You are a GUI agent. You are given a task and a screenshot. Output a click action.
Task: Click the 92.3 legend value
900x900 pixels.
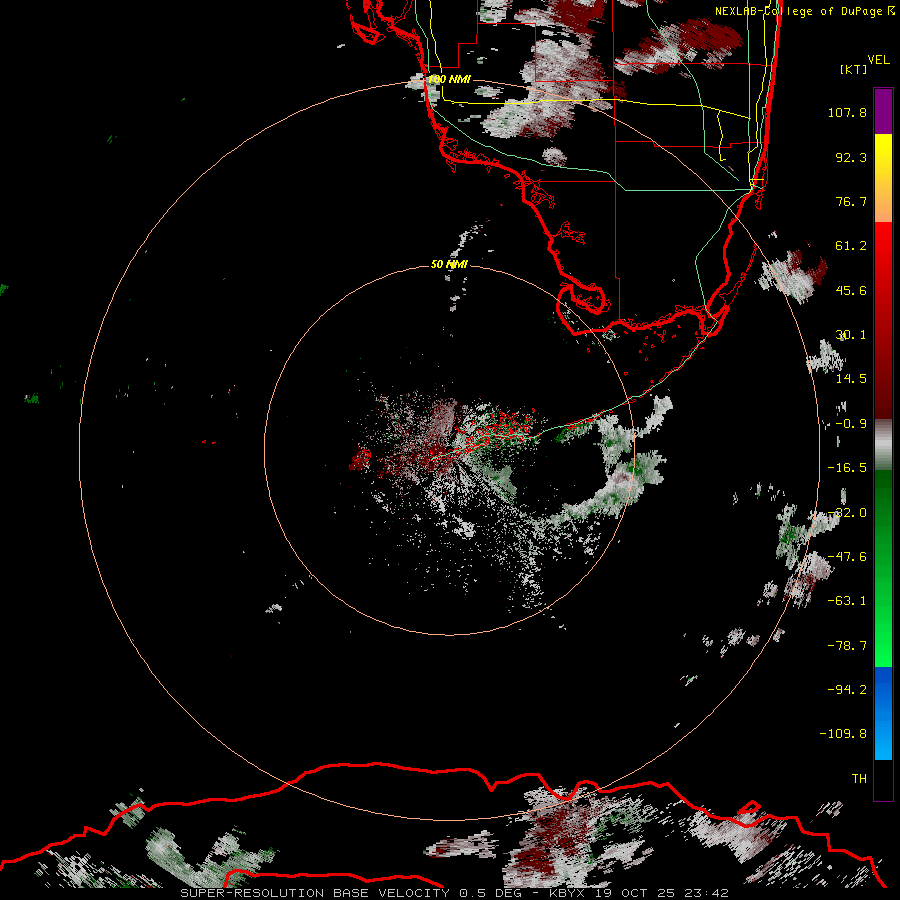tap(851, 157)
